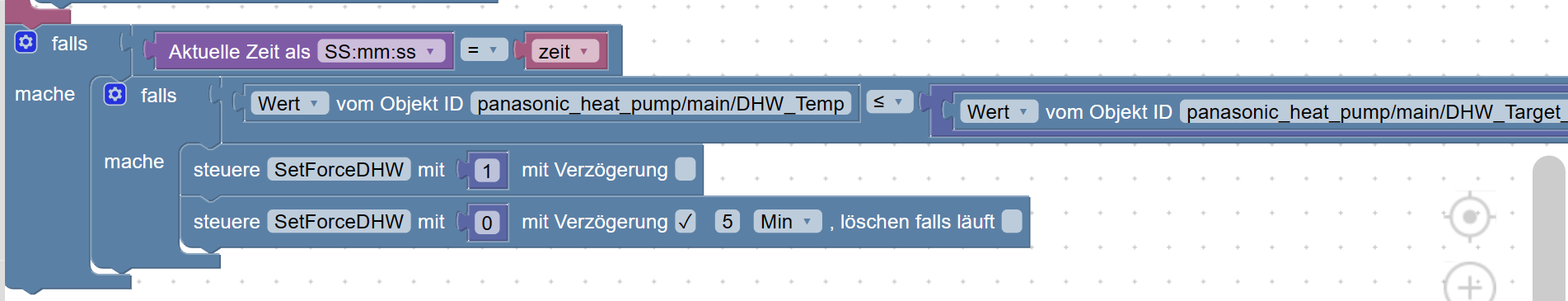Toggle 'löschen falls läuft' checkbox
This screenshot has width=1568, height=301.
coord(1013,221)
